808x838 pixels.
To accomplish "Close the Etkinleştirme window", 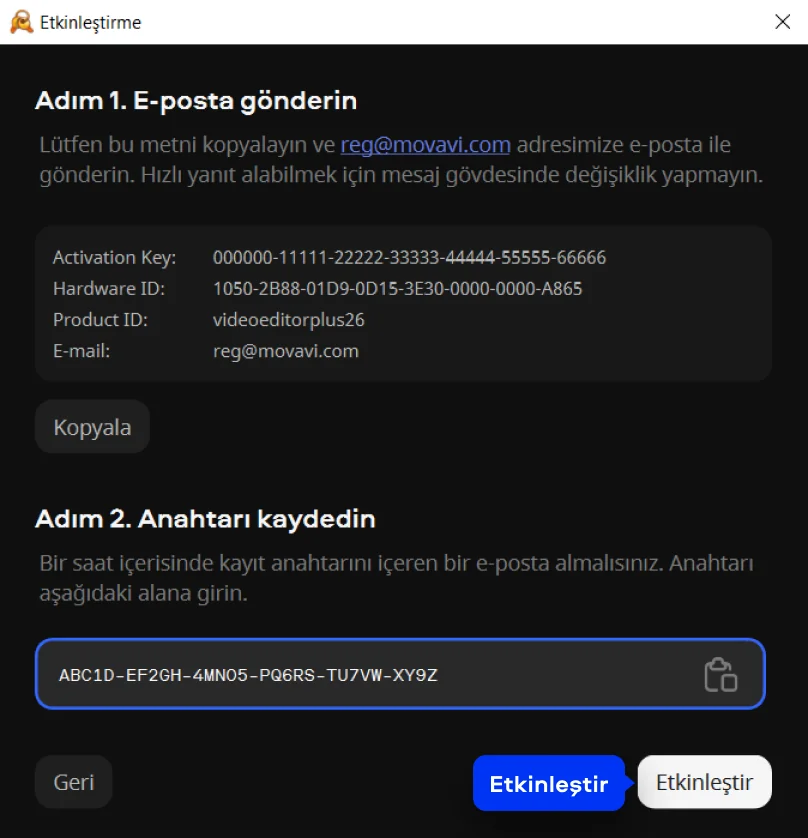I will pyautogui.click(x=783, y=22).
